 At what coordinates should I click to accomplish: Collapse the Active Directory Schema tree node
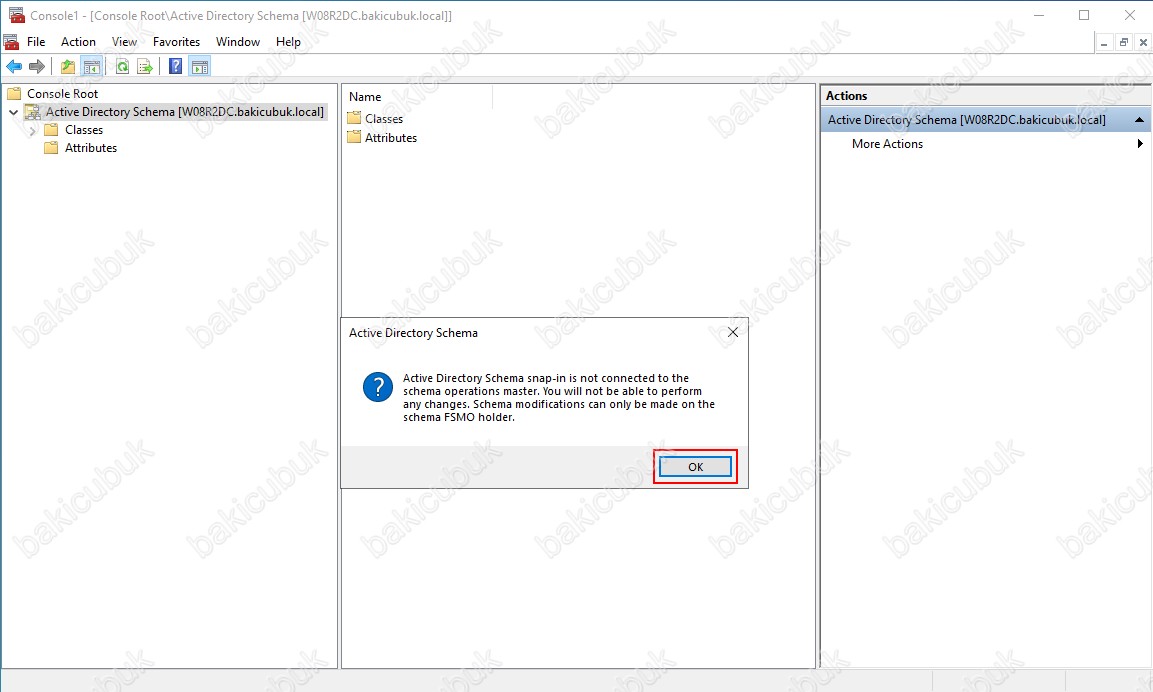click(x=13, y=113)
